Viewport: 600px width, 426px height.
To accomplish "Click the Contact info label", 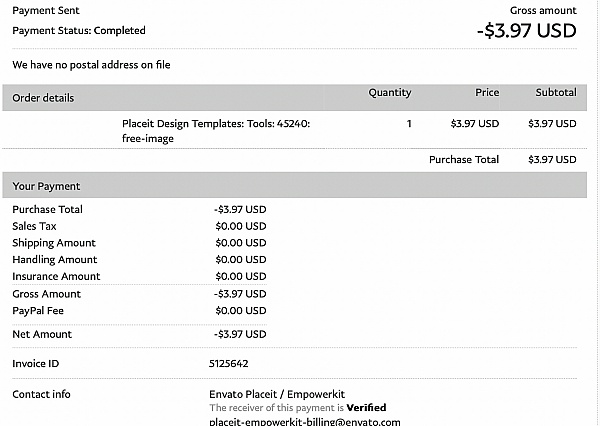I will (x=41, y=394).
